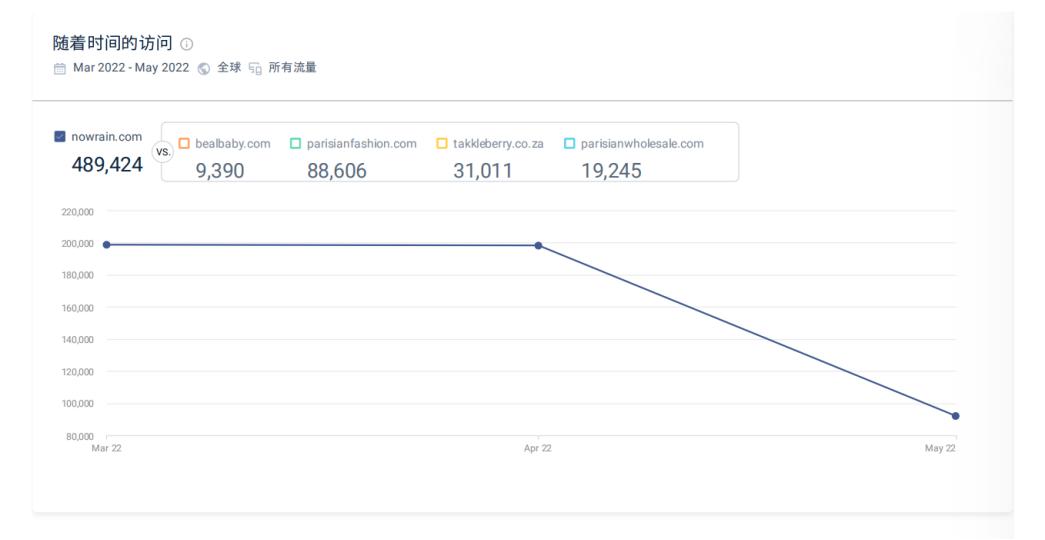Click the Apr 22 data point

tap(538, 245)
